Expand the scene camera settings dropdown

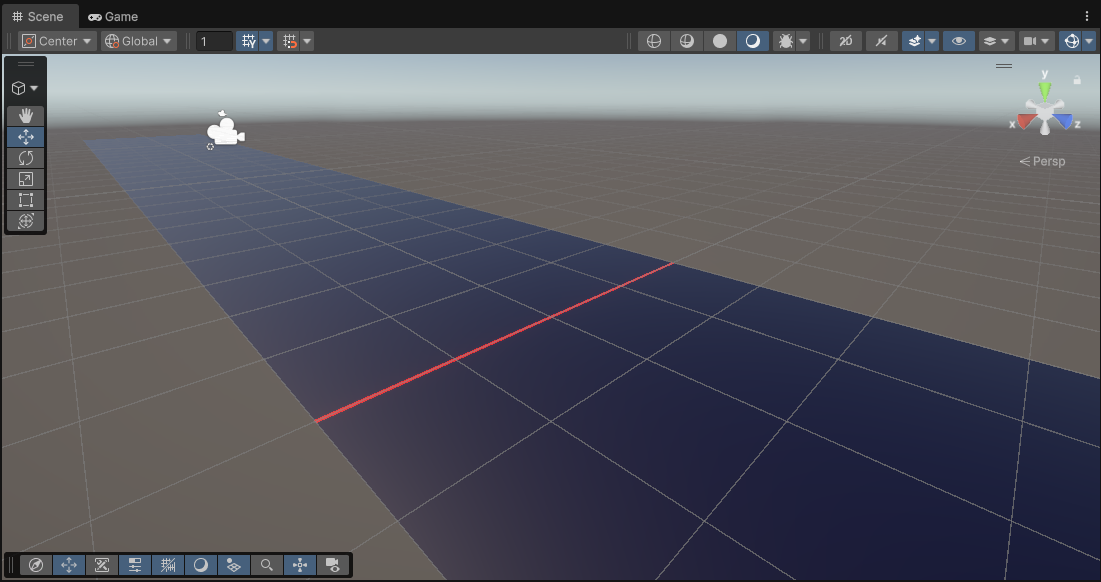coord(1046,41)
